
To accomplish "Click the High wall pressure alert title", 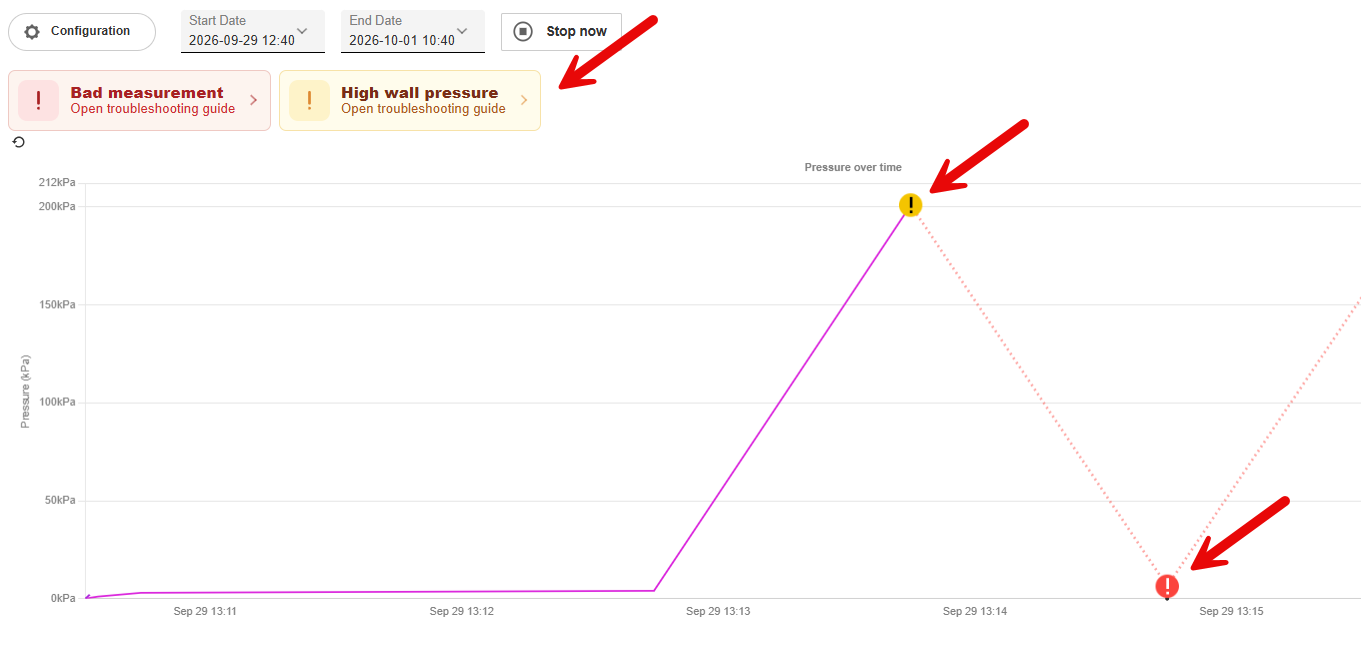I will pyautogui.click(x=420, y=93).
